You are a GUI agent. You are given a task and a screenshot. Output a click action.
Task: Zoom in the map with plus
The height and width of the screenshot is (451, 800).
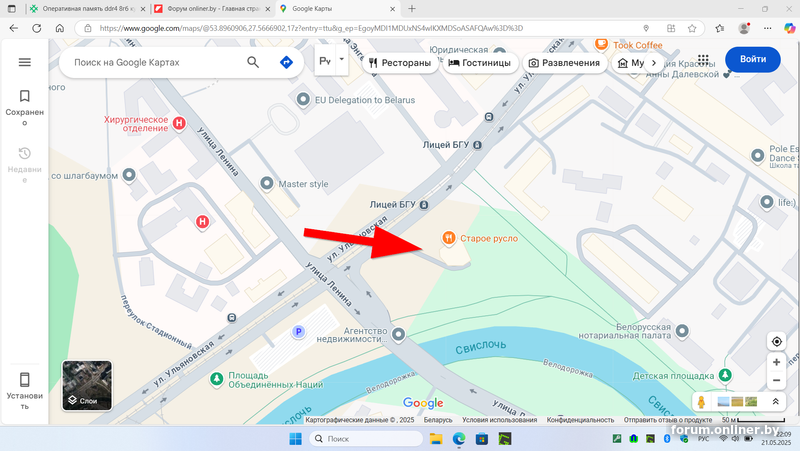coord(777,362)
